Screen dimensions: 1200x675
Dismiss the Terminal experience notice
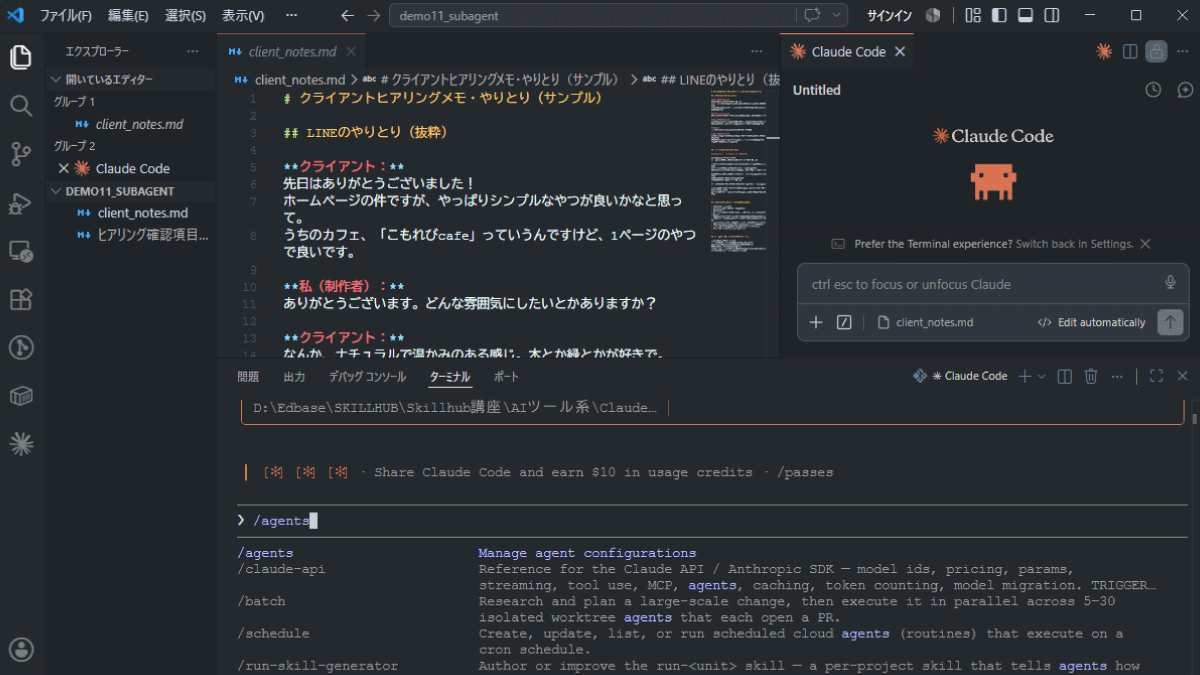[x=1145, y=244]
